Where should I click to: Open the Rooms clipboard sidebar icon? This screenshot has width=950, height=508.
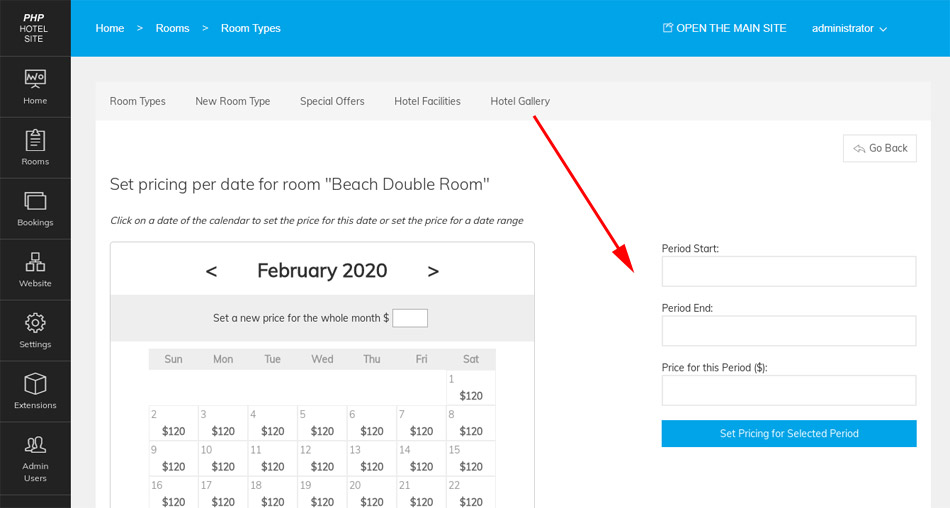(35, 147)
